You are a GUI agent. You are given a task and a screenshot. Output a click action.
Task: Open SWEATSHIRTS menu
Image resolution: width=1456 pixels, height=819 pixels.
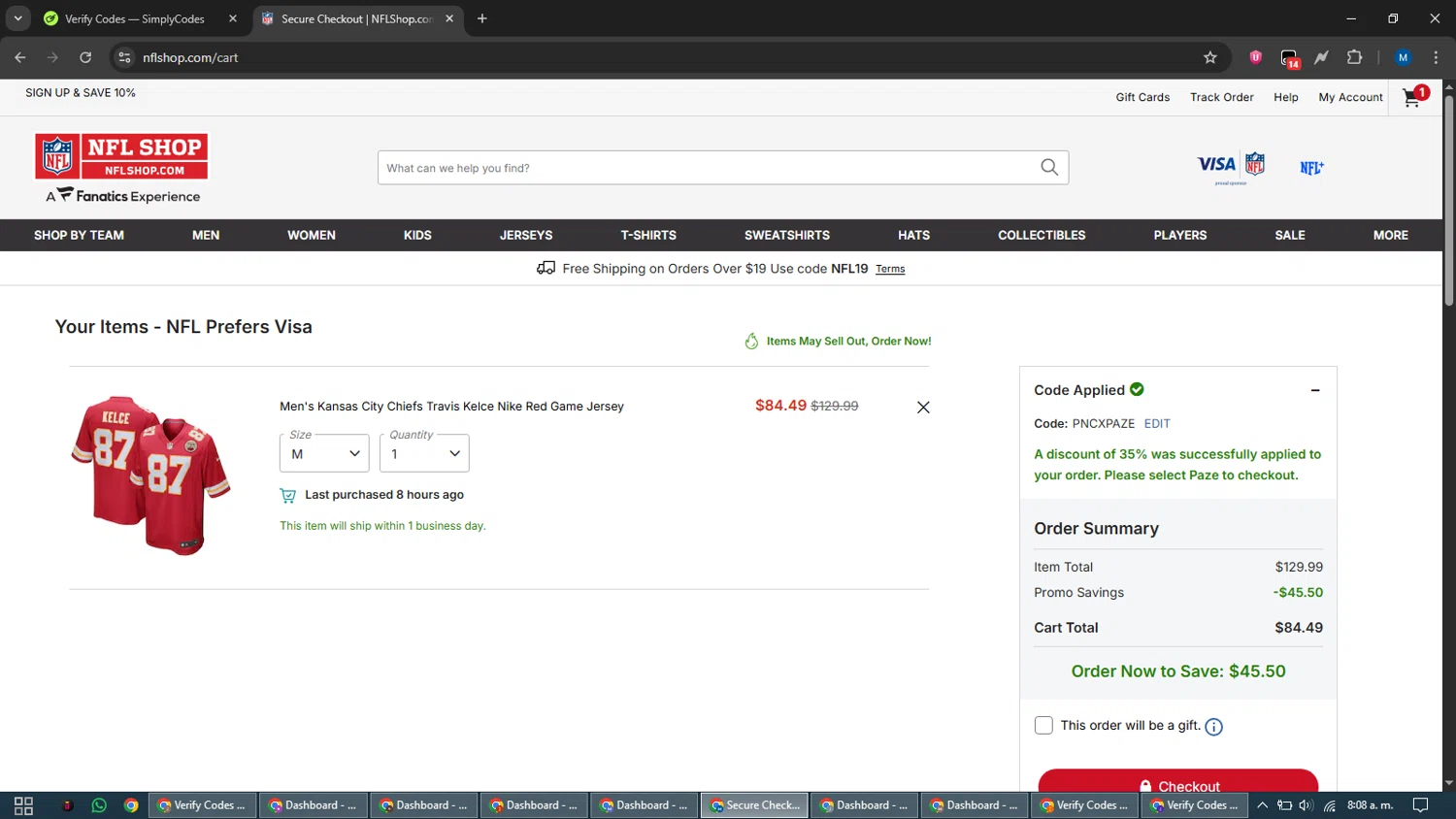[x=787, y=235]
